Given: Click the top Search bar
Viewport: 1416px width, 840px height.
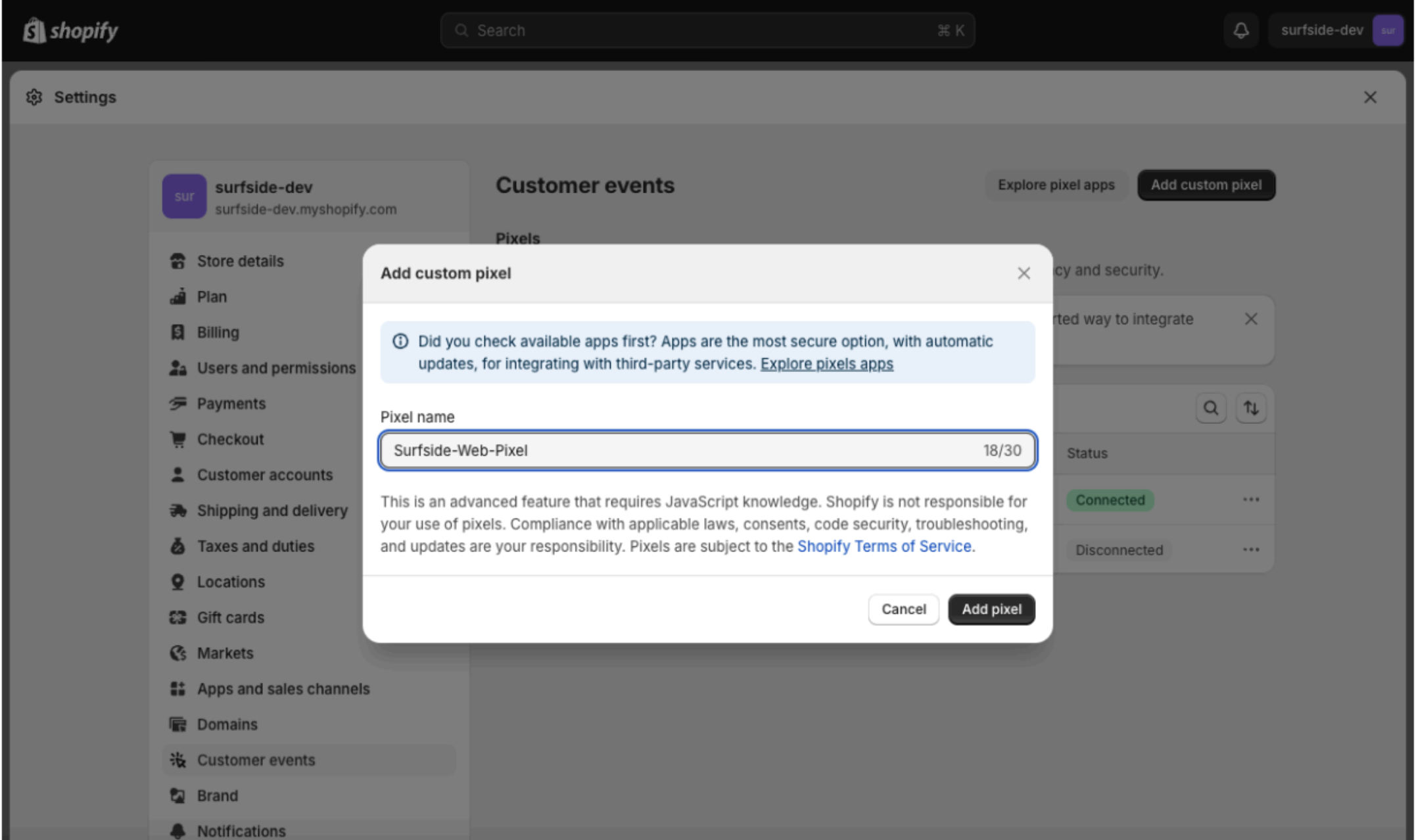Looking at the screenshot, I should tap(707, 30).
